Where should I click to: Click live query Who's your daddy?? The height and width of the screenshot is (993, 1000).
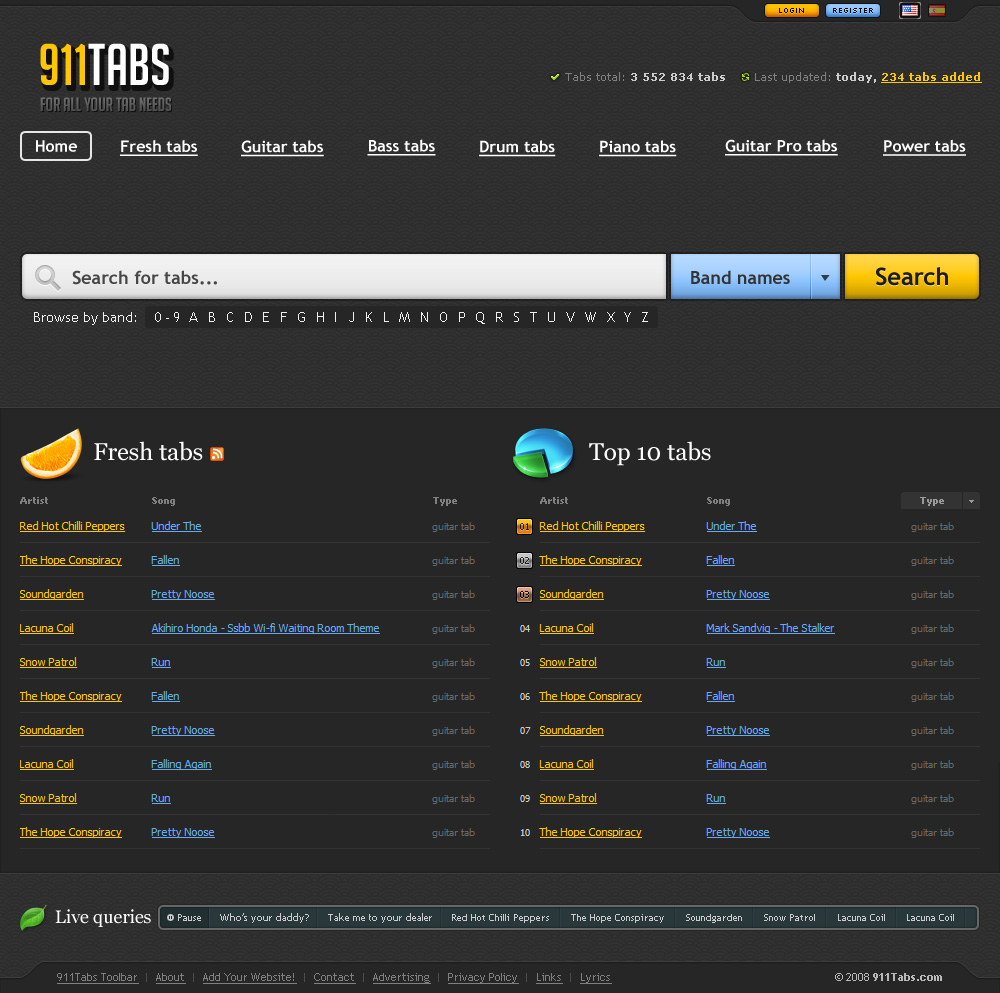(x=264, y=918)
